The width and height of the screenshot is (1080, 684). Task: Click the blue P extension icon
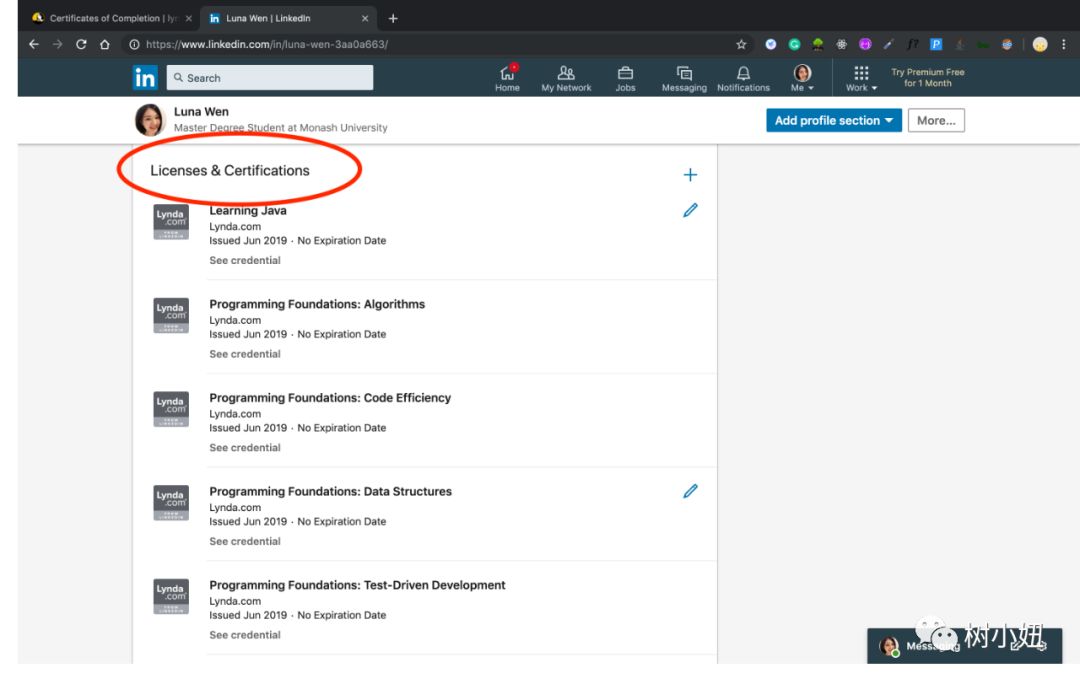point(936,44)
